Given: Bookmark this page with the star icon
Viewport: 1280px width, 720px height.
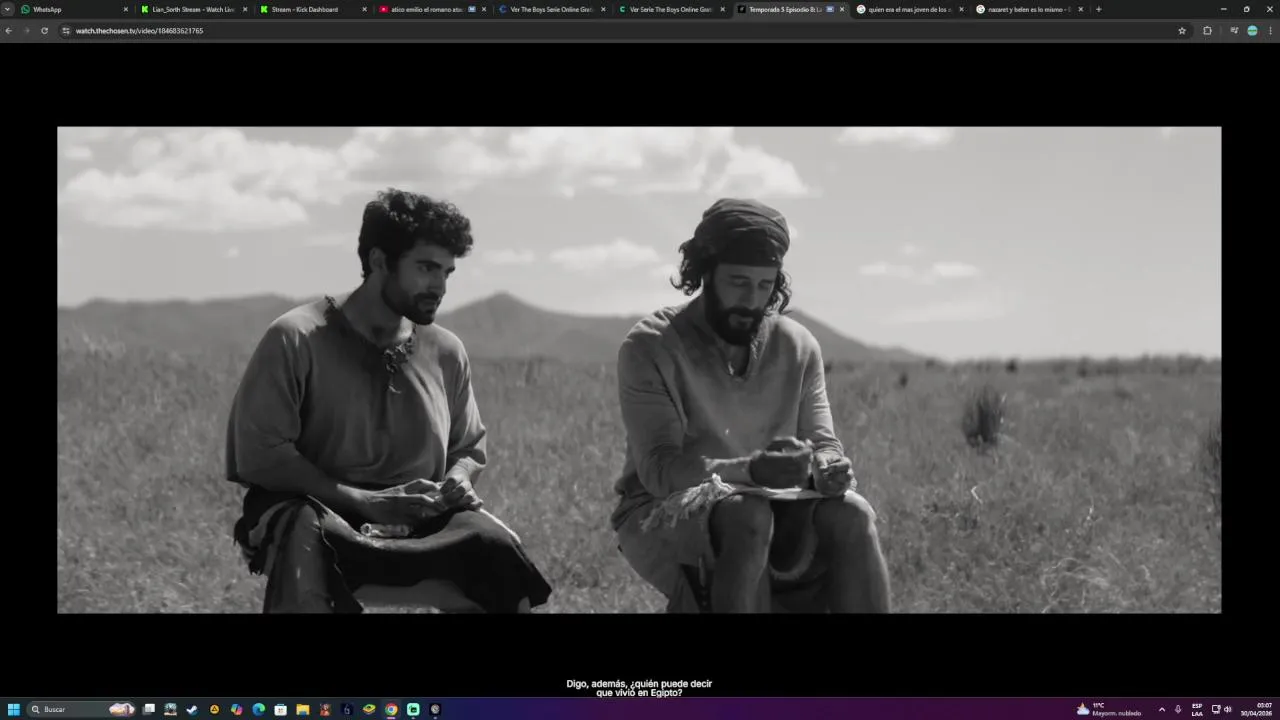Looking at the screenshot, I should click(1182, 31).
